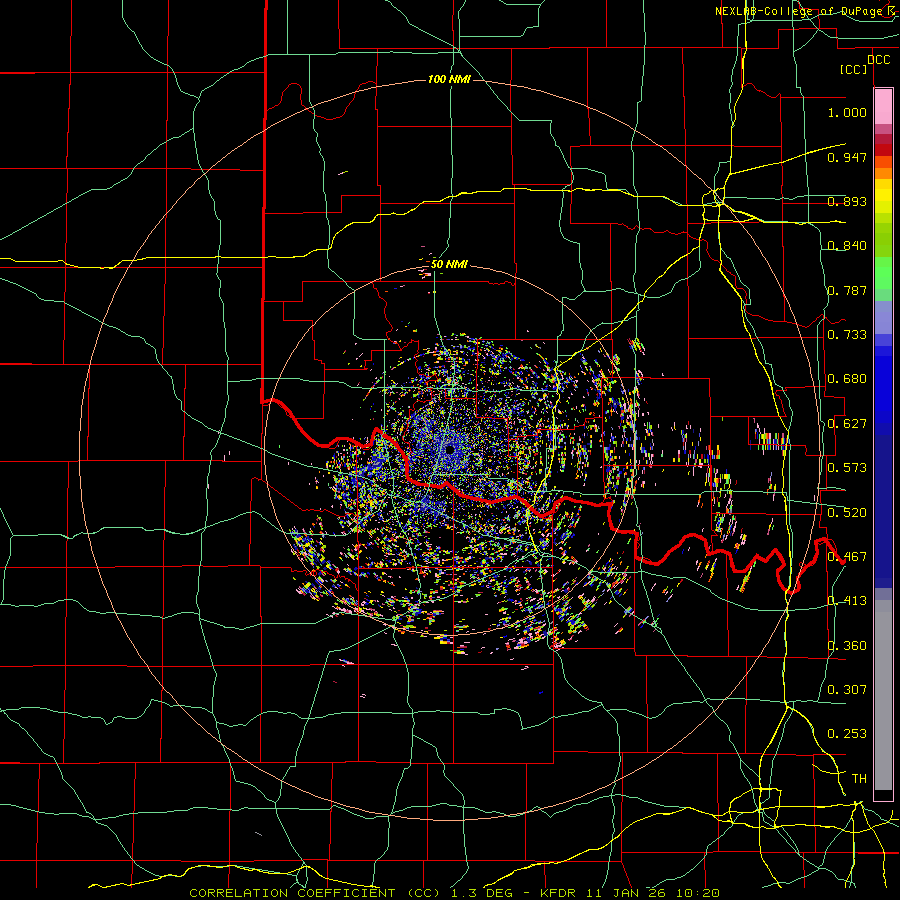Image resolution: width=900 pixels, height=900 pixels.
Task: Click the 0.947 scale value
Action: pyautogui.click(x=847, y=157)
